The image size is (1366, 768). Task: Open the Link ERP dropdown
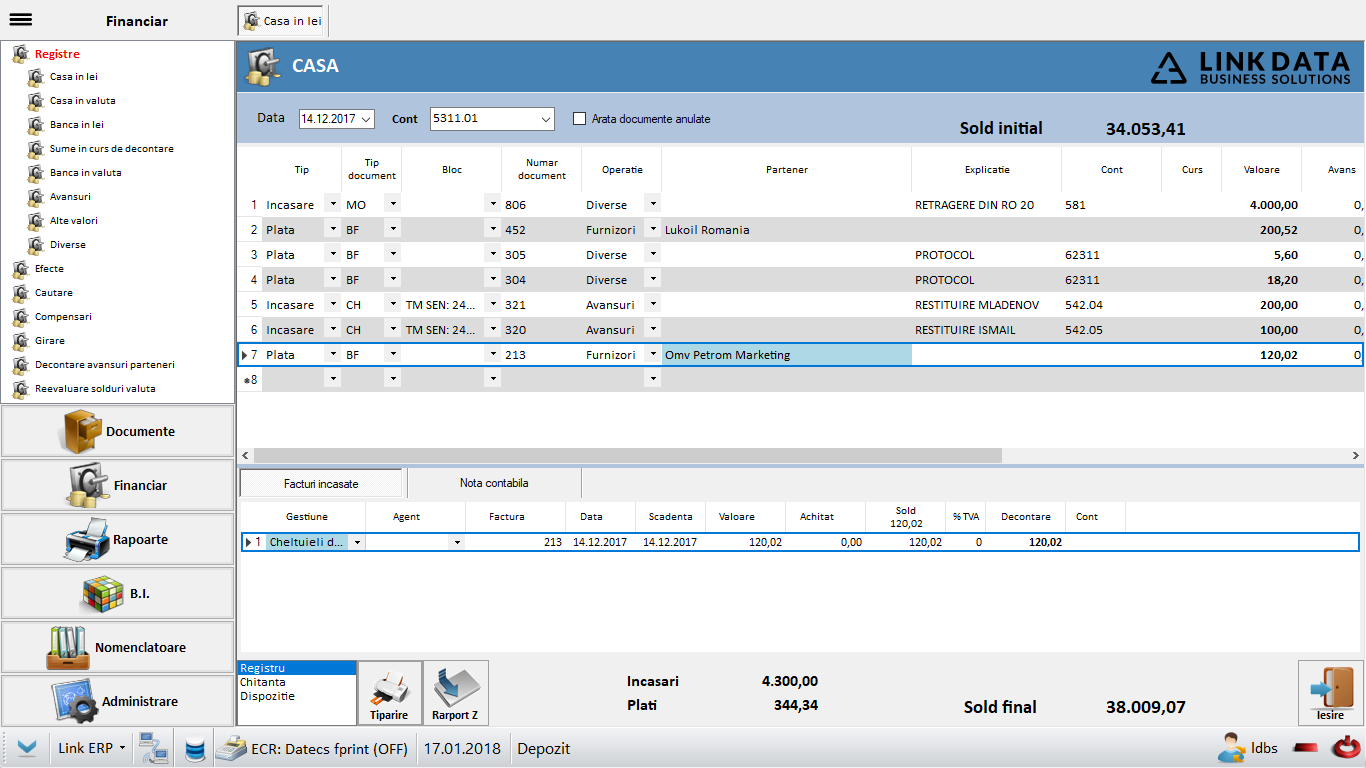[x=122, y=748]
